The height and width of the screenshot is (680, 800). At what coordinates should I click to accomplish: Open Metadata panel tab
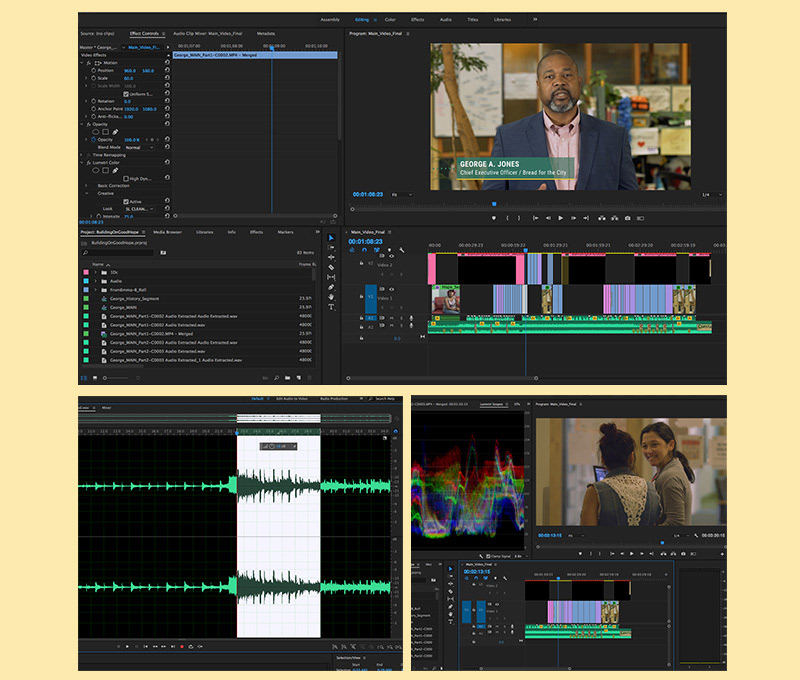point(266,34)
